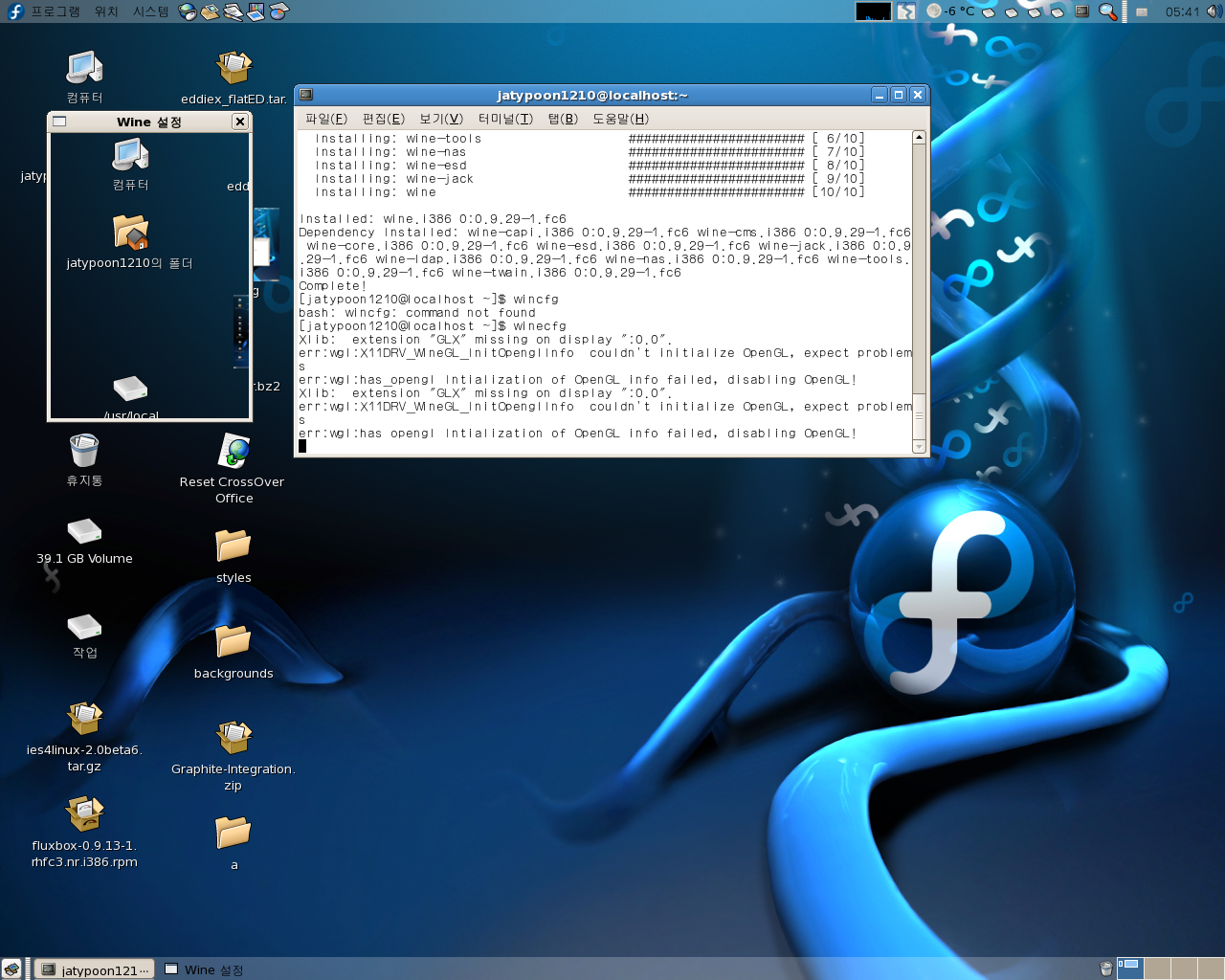Switch to Wine 설정 taskbar button
Viewport: 1225px width, 980px height.
pos(204,969)
